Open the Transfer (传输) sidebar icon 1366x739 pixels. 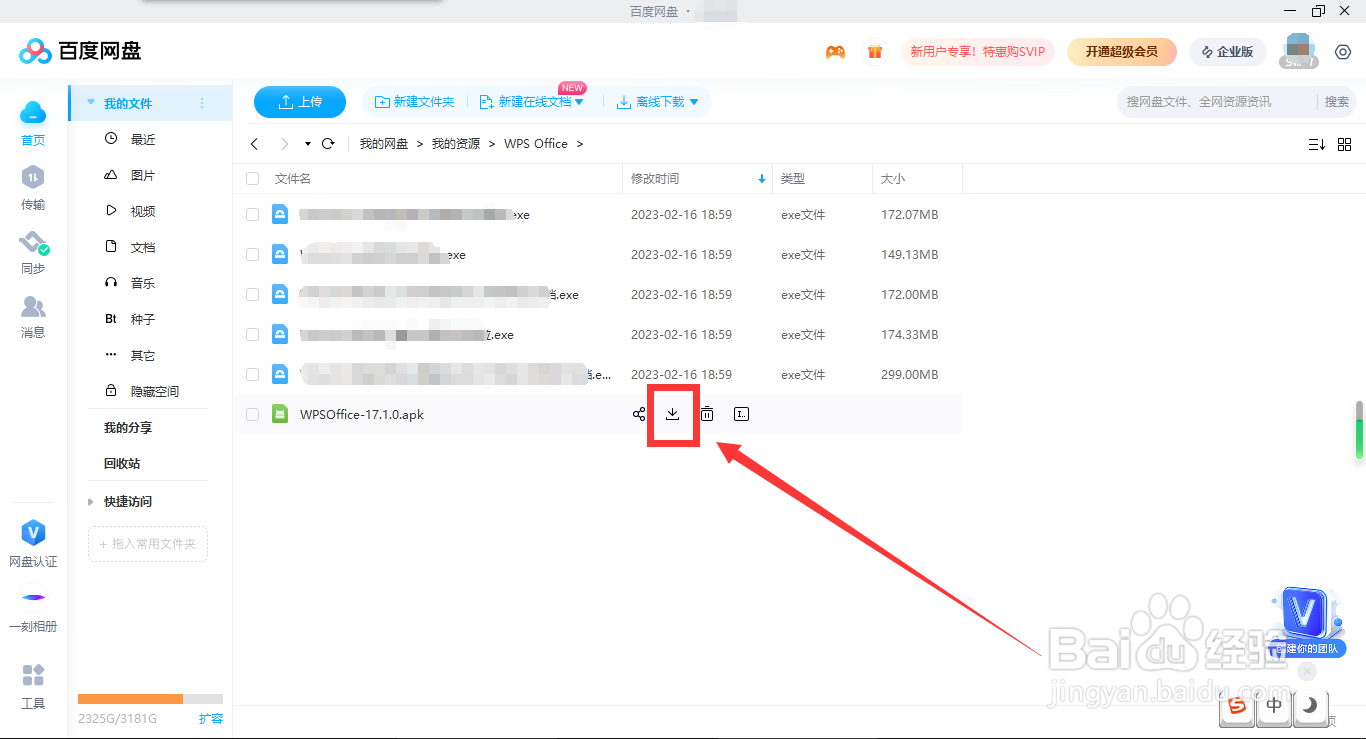33,177
